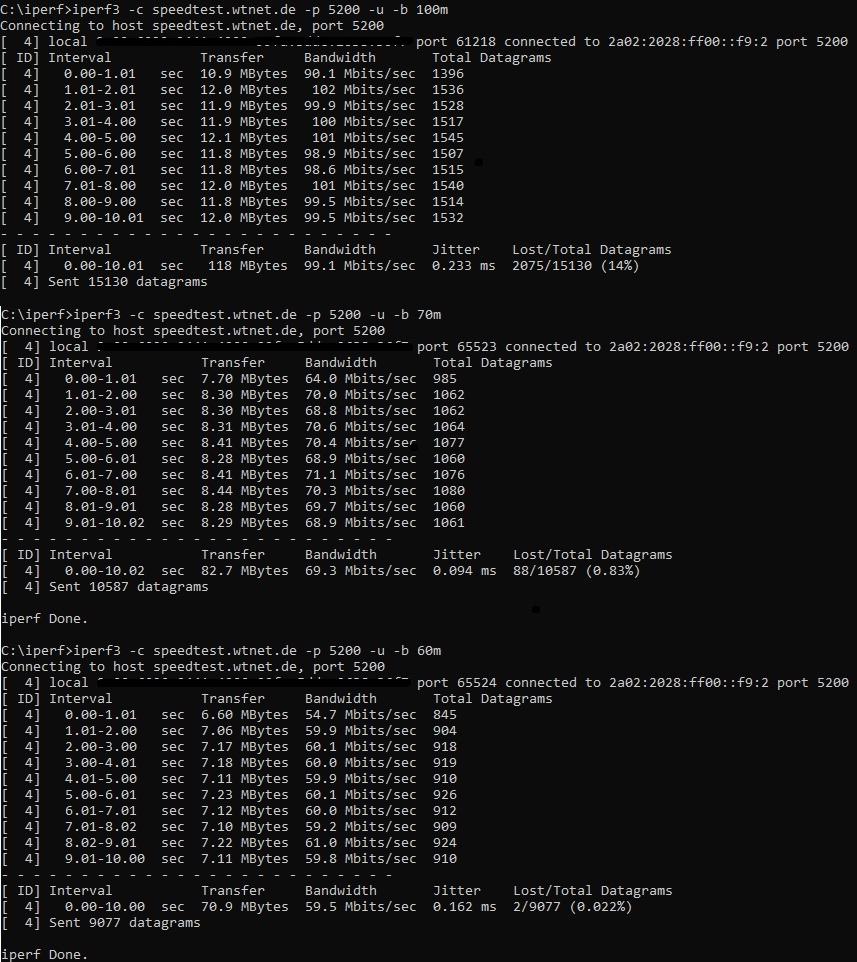The width and height of the screenshot is (857, 962).
Task: Click the 82.7 MBytes transfer total
Action: point(245,571)
